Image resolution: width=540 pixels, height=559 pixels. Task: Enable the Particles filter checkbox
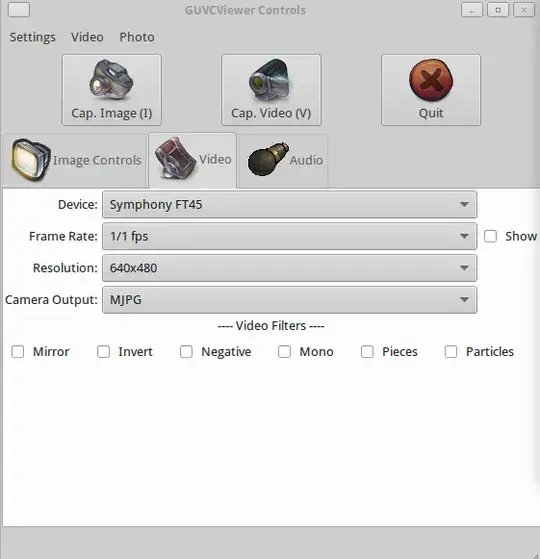[x=451, y=352]
